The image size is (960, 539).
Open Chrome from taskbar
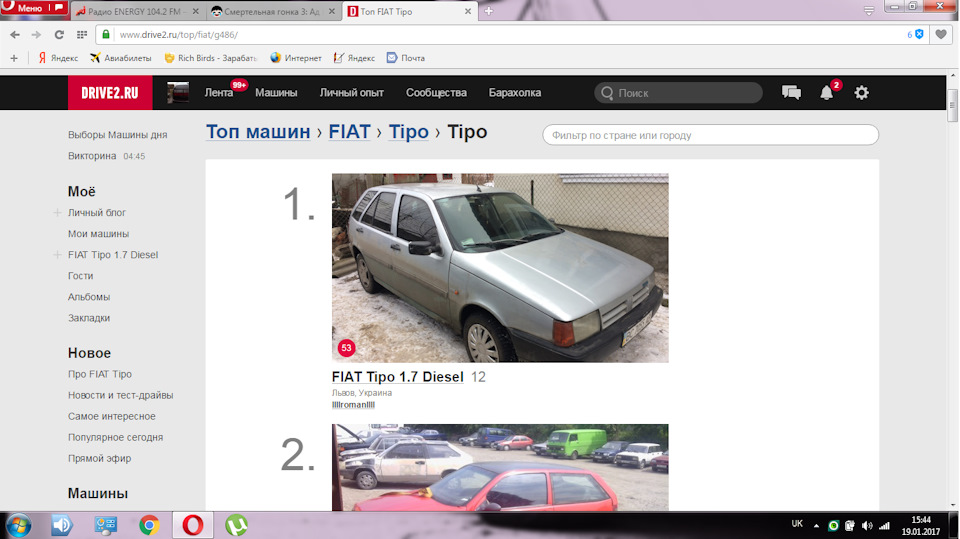click(149, 526)
